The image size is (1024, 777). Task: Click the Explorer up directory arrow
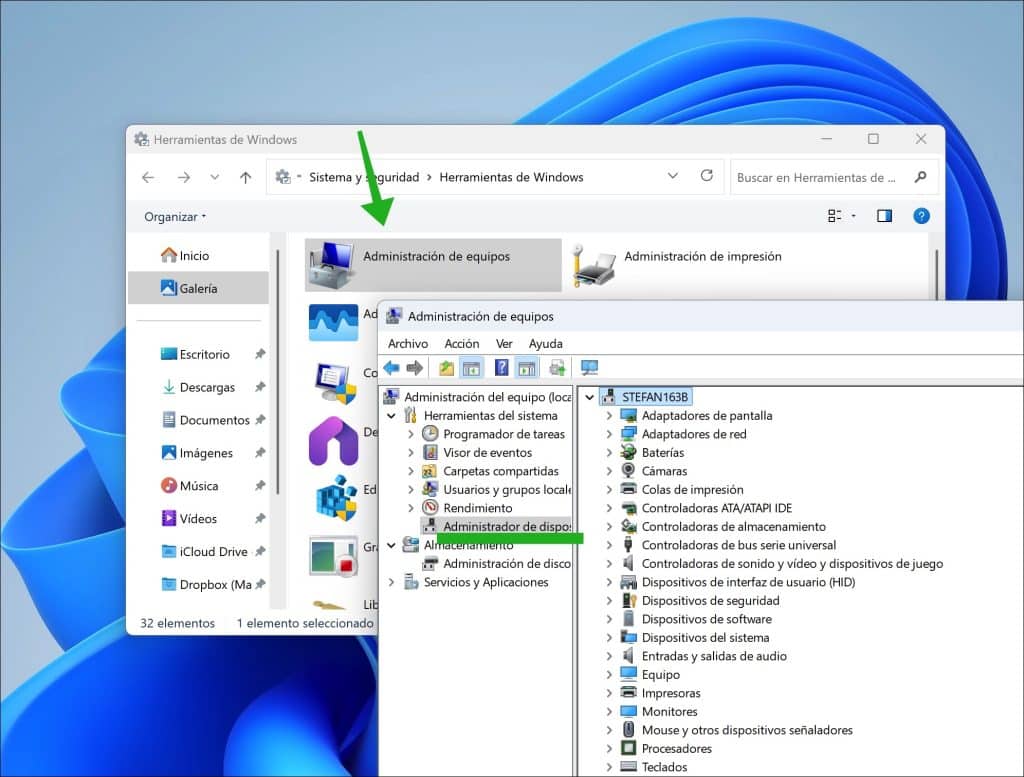coord(246,177)
